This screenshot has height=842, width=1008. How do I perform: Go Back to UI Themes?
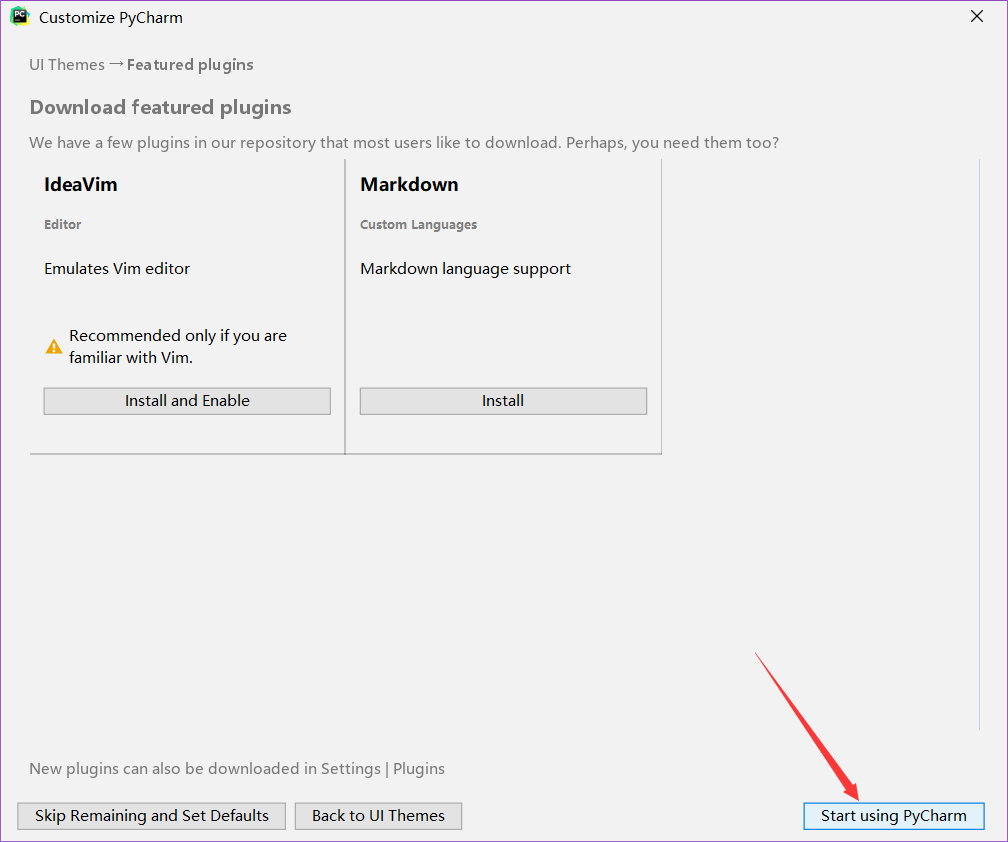point(378,816)
